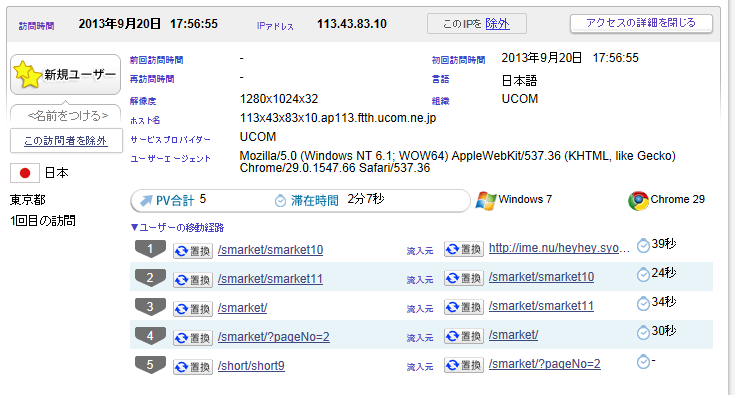This screenshot has width=735, height=395.
Task: Collapse the ユーザーの移動経路 section
Action: (177, 228)
